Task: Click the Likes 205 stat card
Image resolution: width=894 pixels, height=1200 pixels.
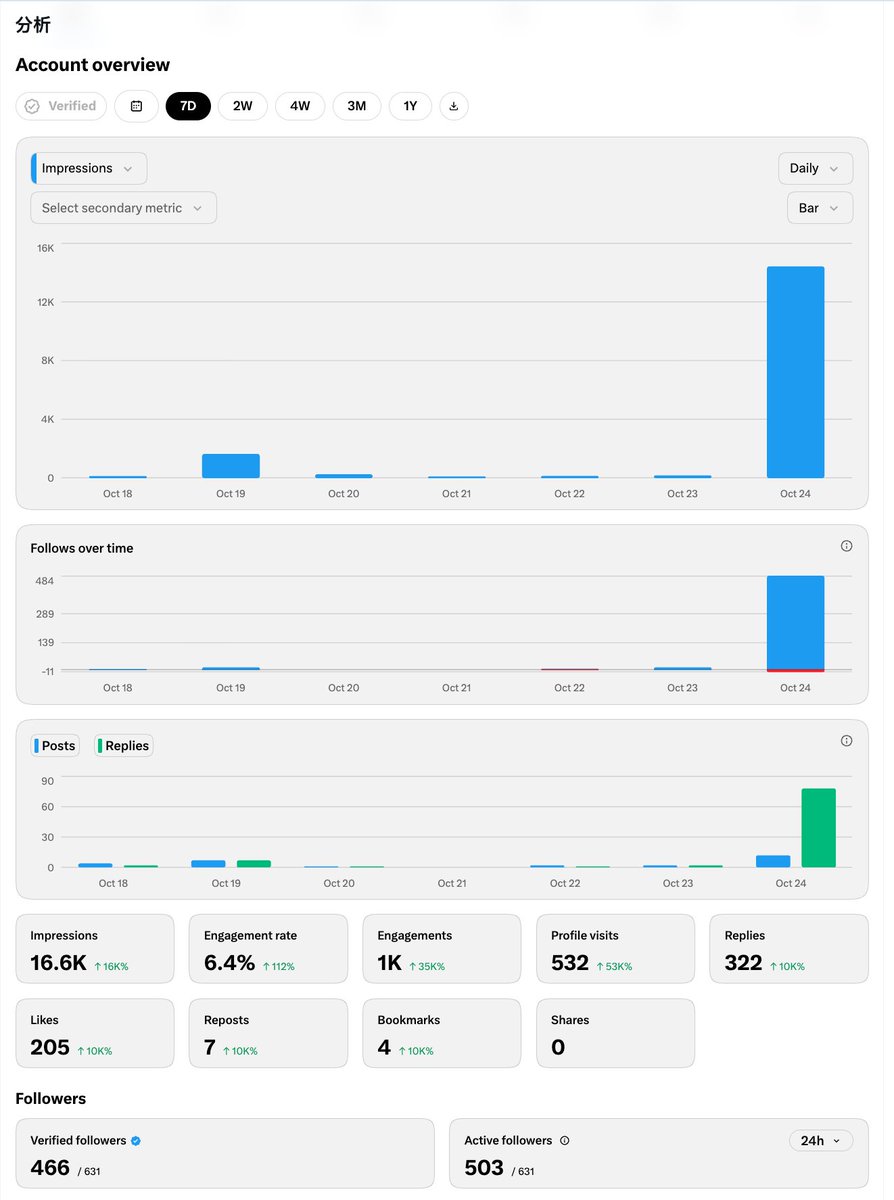Action: coord(95,1033)
